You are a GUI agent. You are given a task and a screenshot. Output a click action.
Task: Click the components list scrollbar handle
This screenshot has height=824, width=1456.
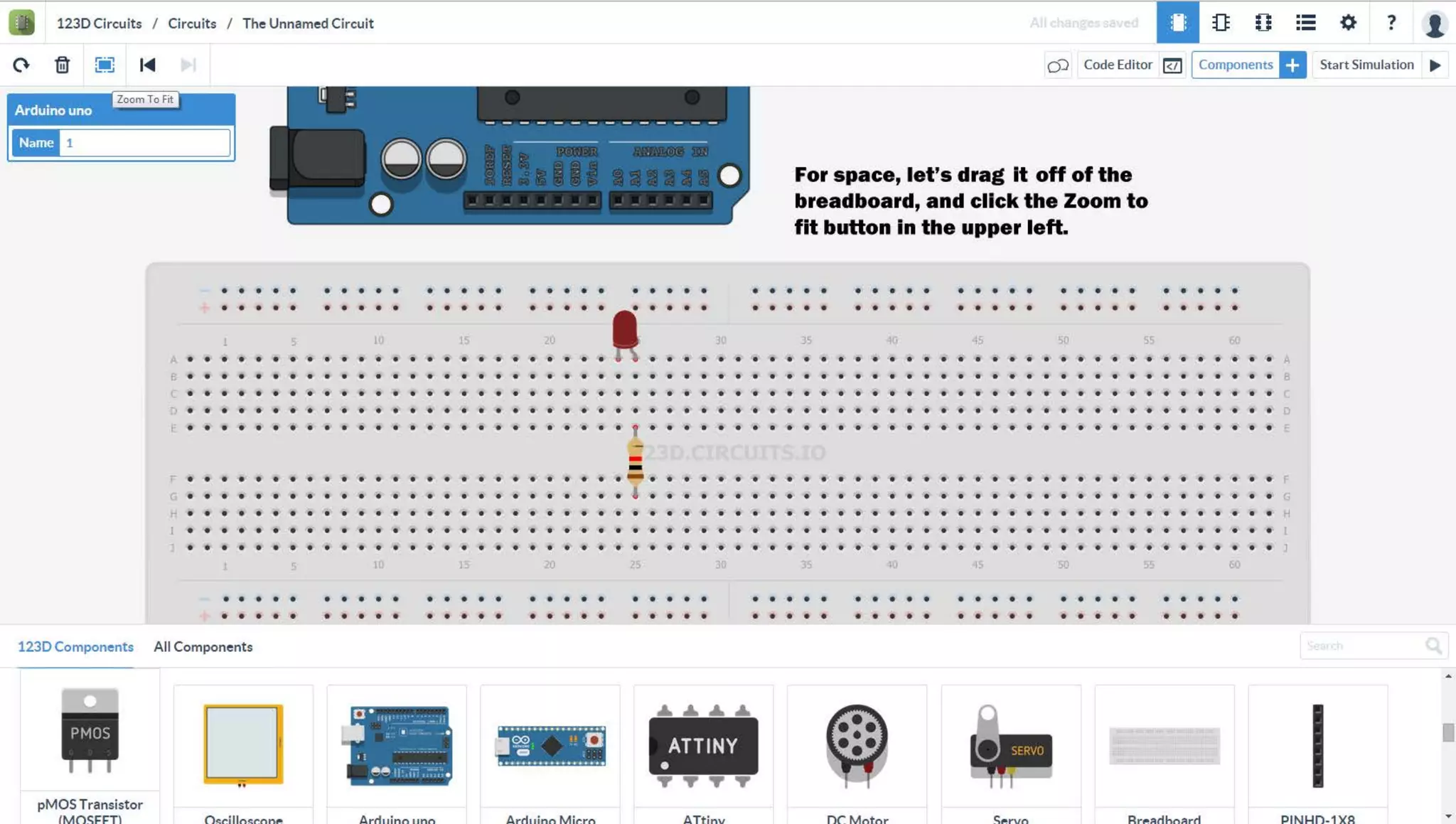1448,732
